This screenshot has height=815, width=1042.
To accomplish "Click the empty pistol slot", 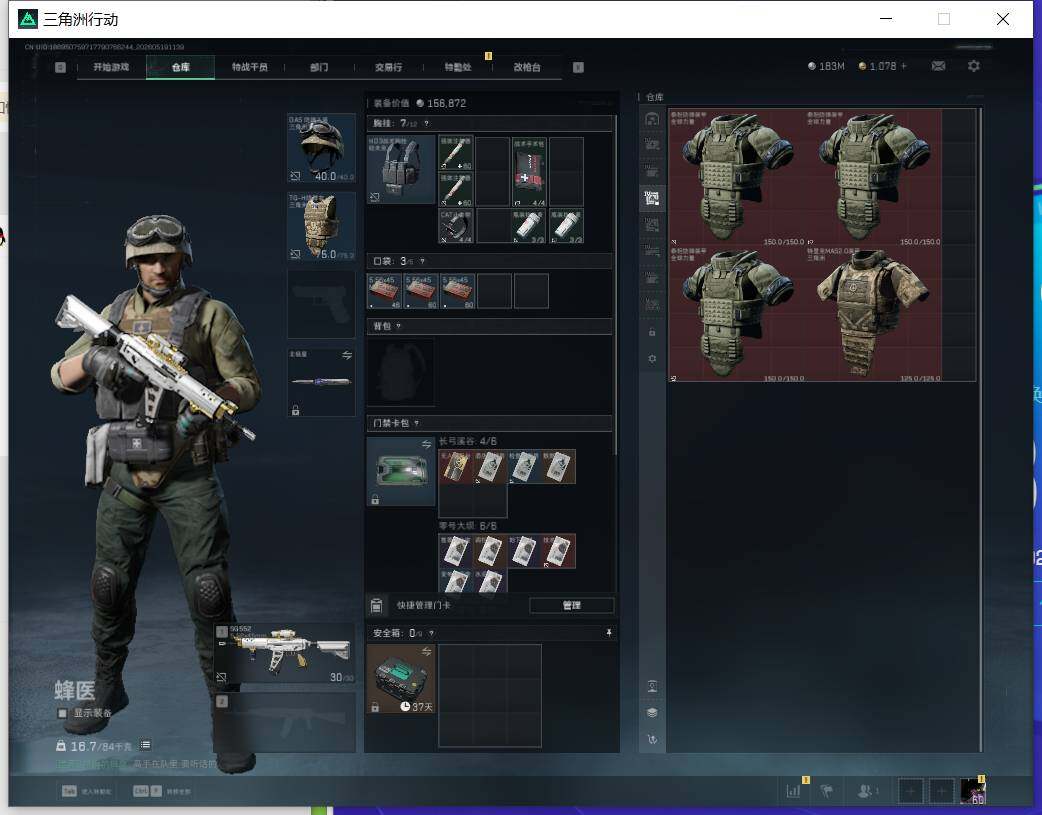I will (x=322, y=304).
